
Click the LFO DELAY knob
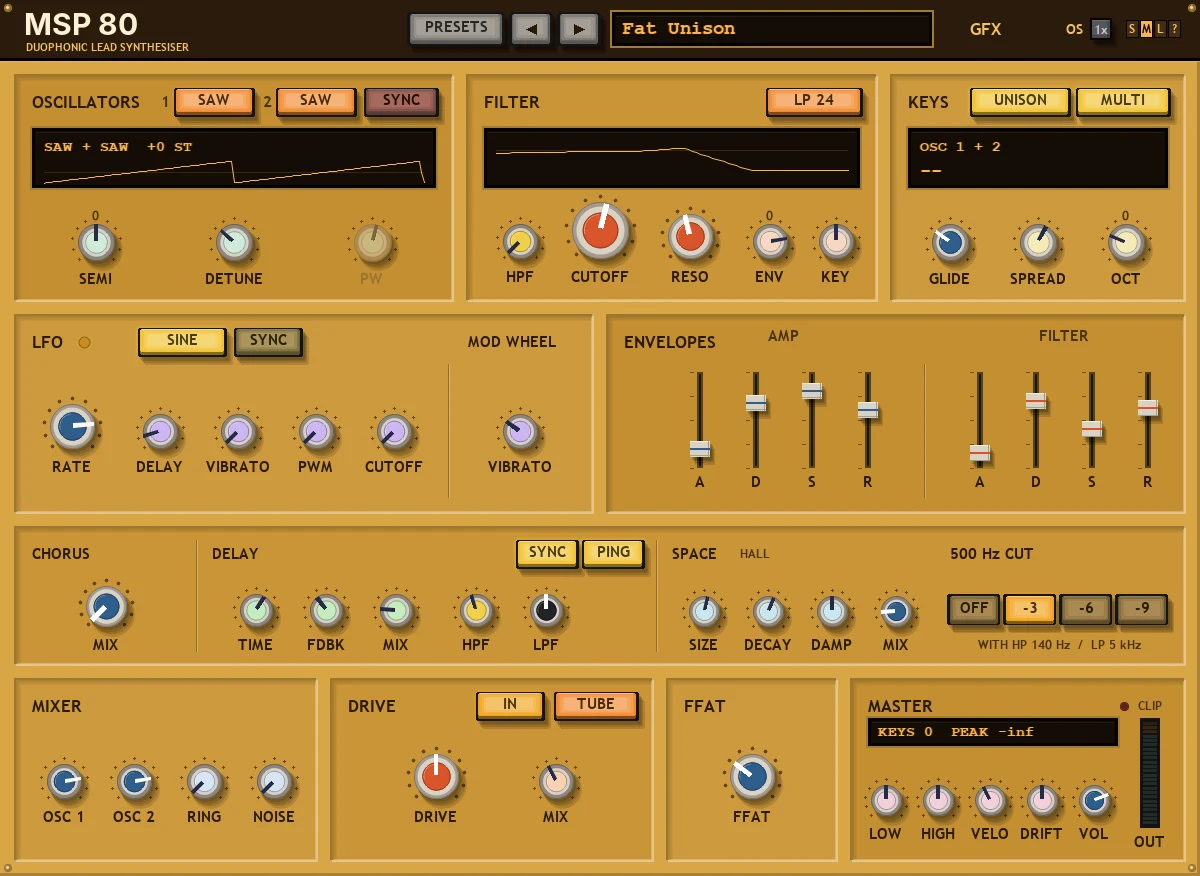[x=160, y=432]
